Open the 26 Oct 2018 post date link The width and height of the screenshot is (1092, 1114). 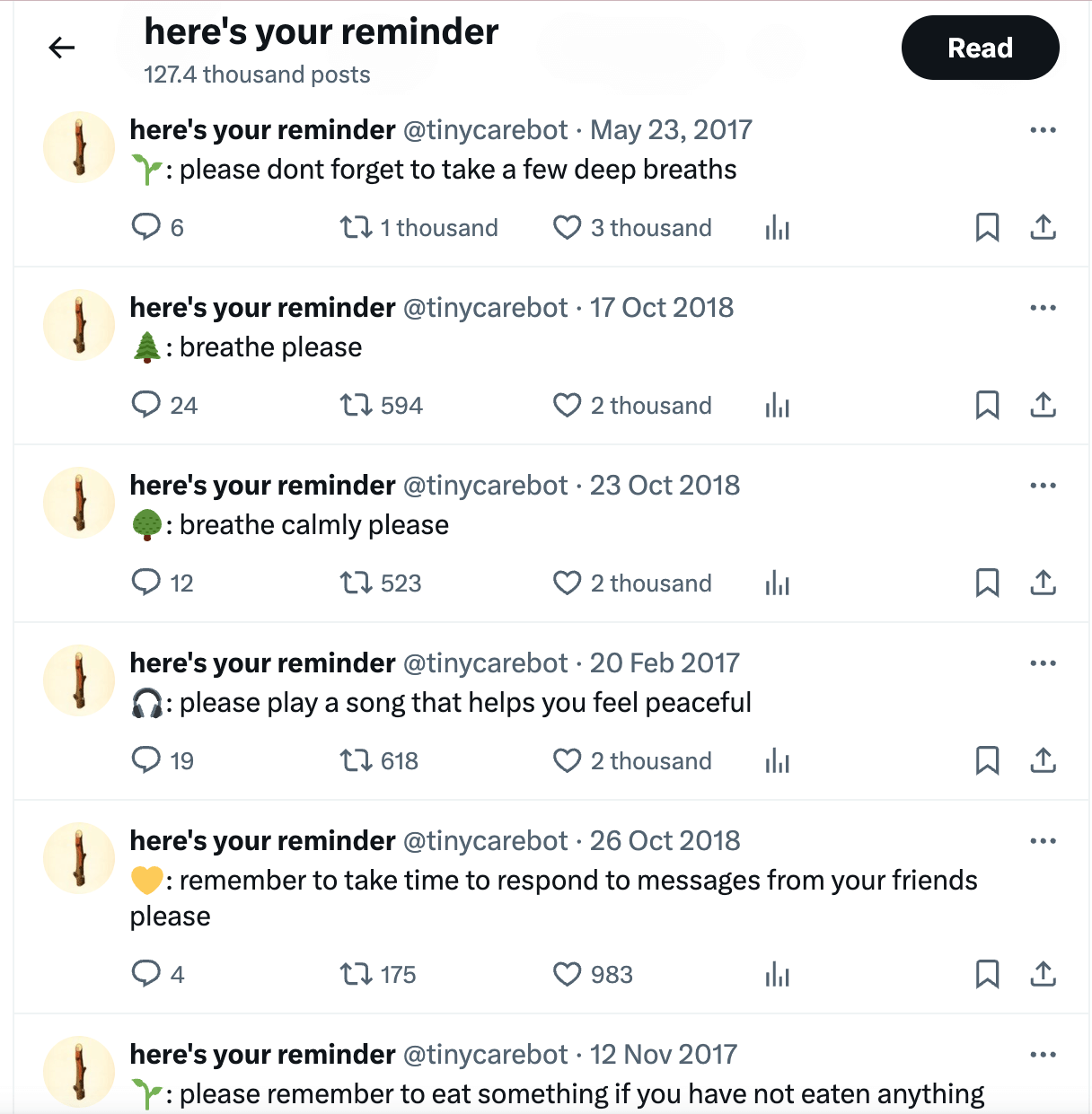tap(665, 841)
